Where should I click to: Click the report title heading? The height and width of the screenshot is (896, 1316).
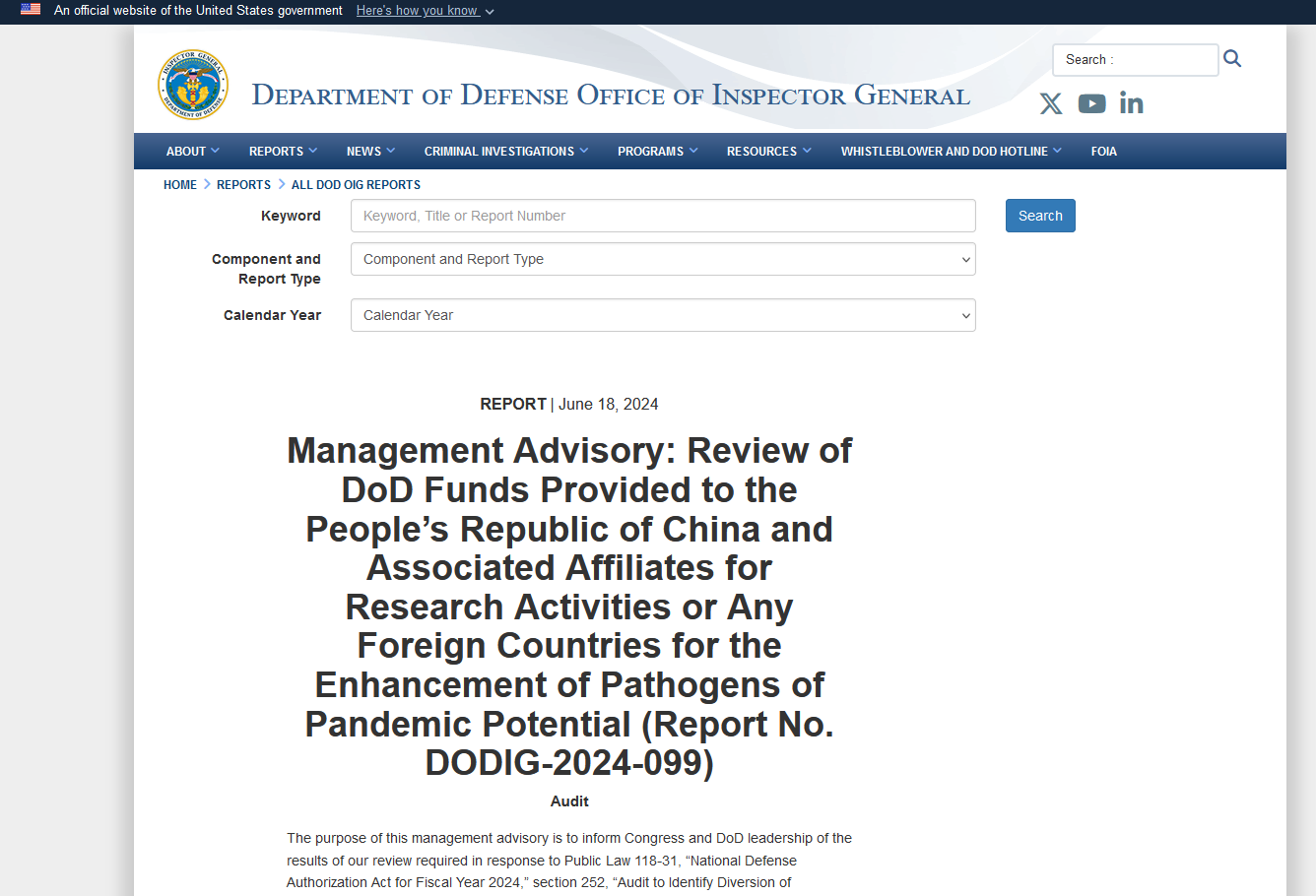coord(569,607)
